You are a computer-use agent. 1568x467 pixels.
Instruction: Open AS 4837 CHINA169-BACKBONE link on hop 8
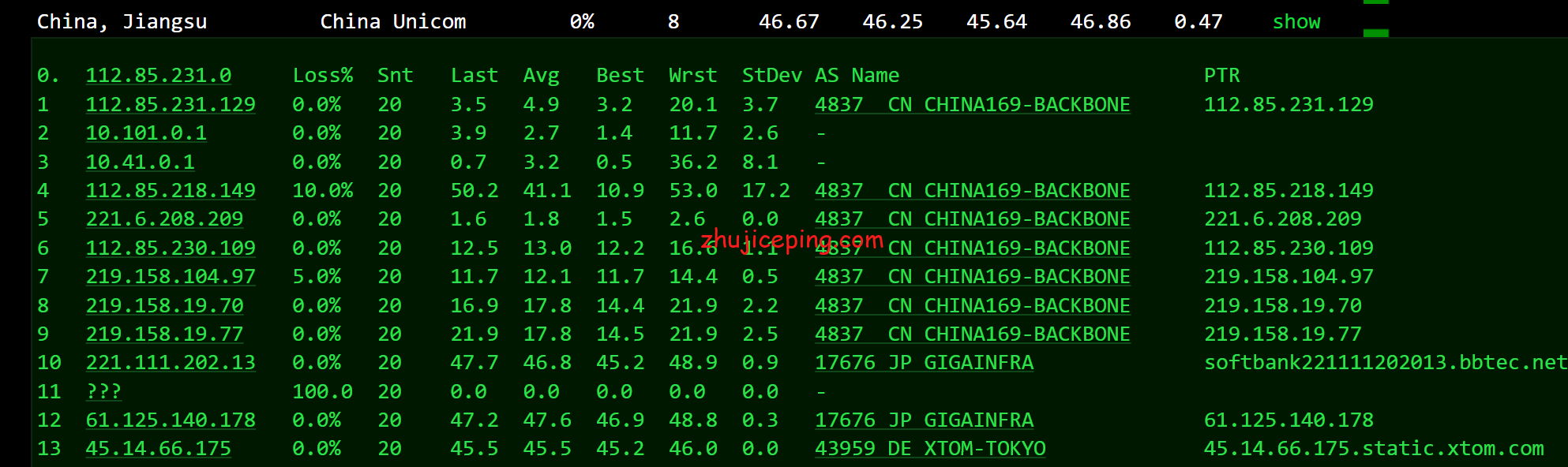973,306
